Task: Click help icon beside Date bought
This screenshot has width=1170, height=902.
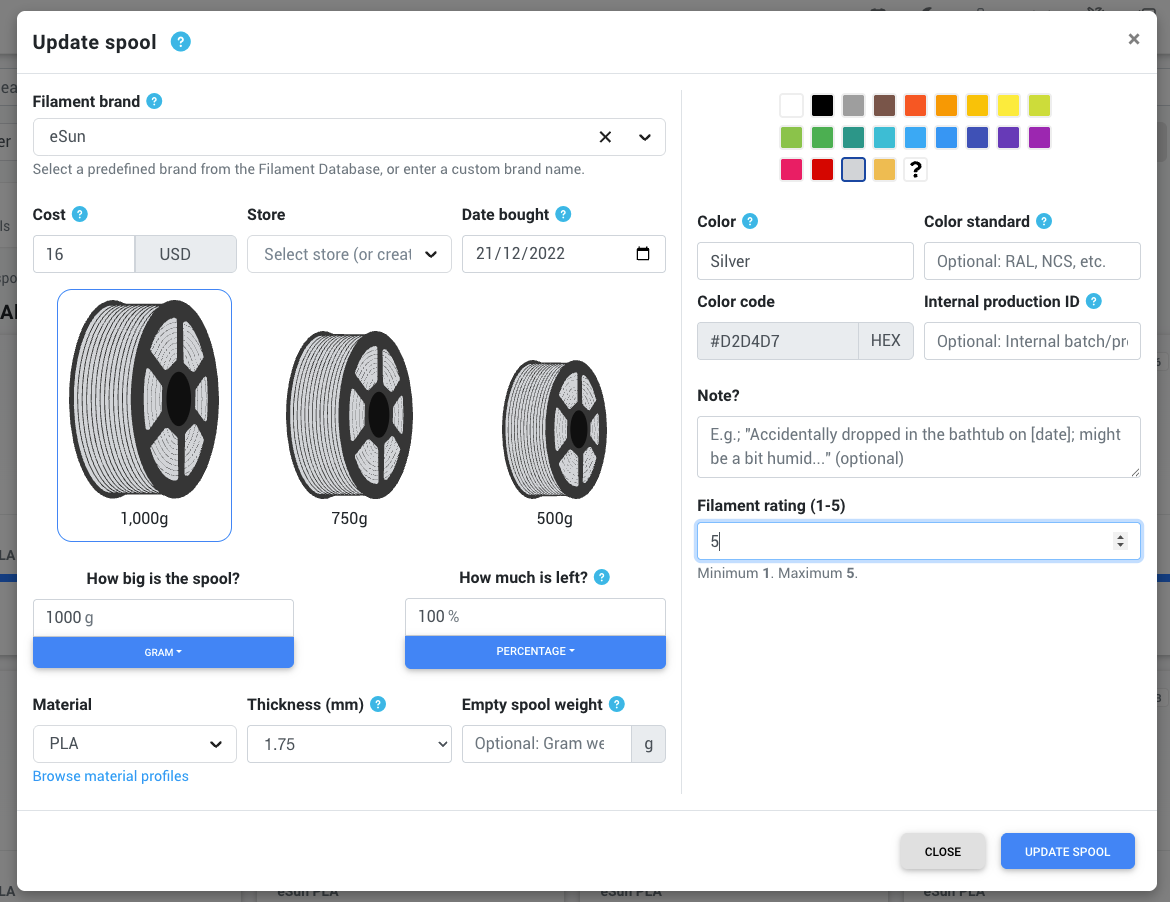Action: 563,214
